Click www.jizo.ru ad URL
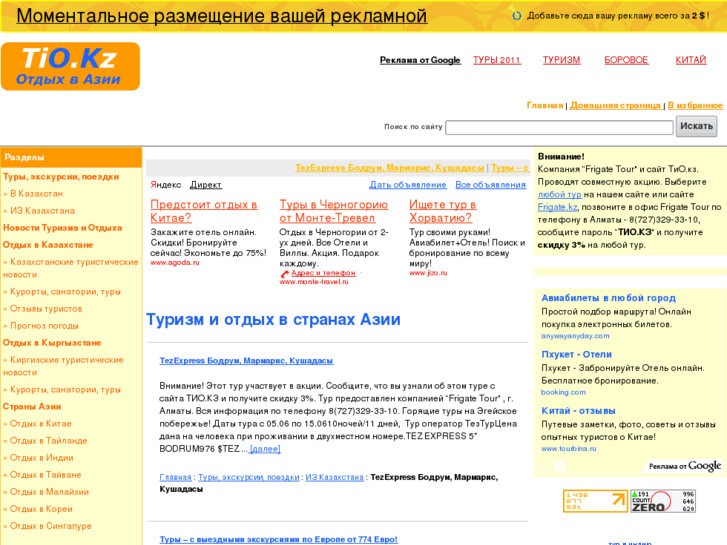This screenshot has height=545, width=727. (428, 273)
